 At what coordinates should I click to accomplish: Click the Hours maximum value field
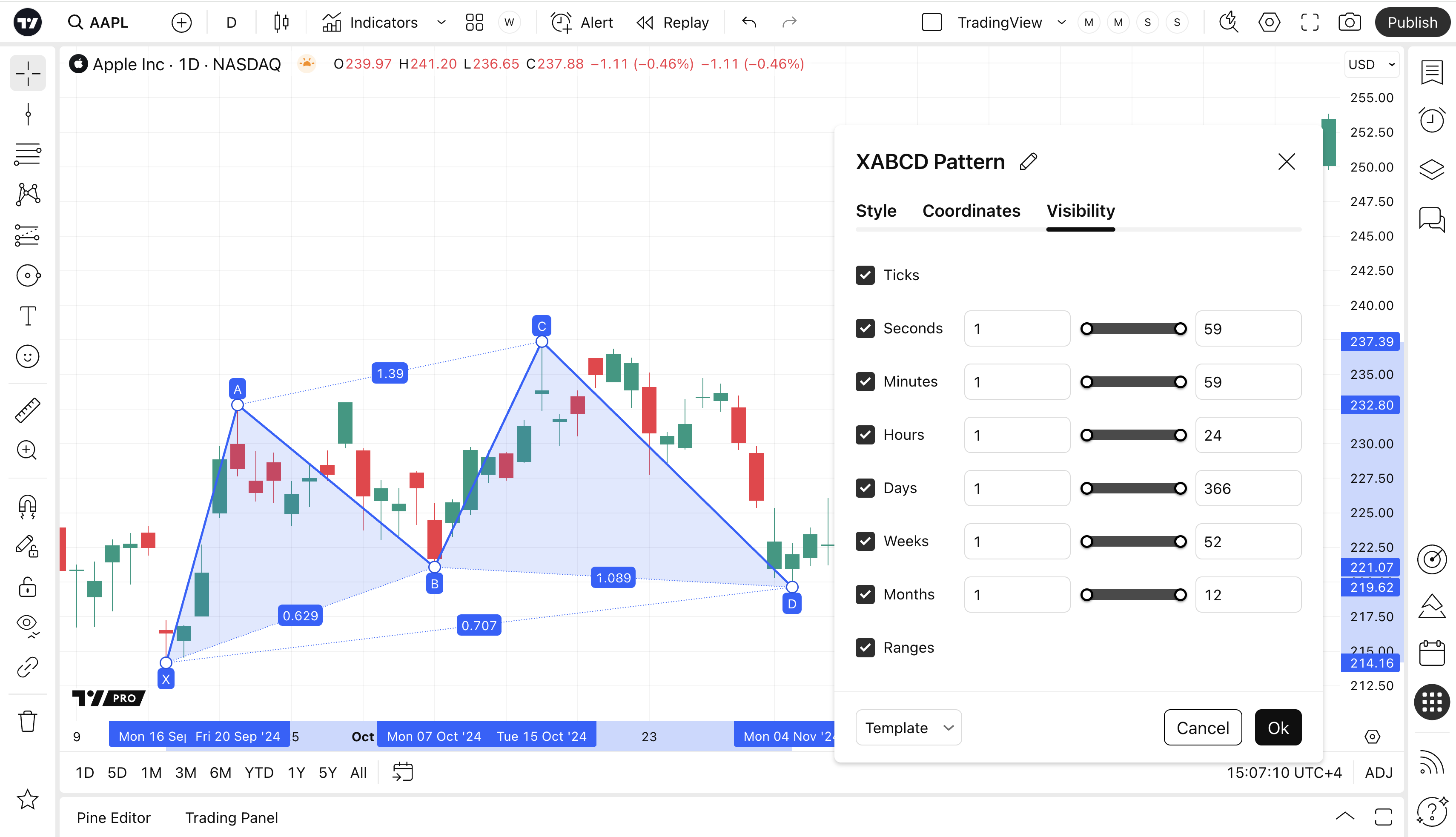coord(1248,435)
